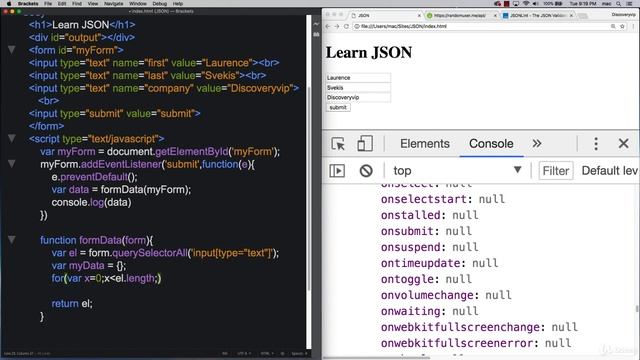Click the Svekis text field on the page
Screen dimensions: 640x360
pyautogui.click(x=358, y=87)
